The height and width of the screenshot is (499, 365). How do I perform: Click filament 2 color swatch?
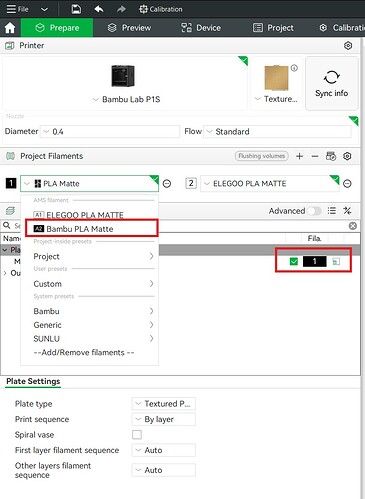(191, 183)
